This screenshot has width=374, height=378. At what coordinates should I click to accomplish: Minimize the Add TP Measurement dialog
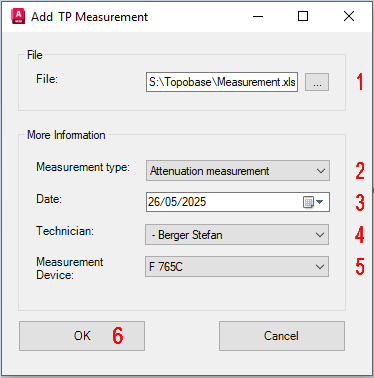click(x=258, y=16)
